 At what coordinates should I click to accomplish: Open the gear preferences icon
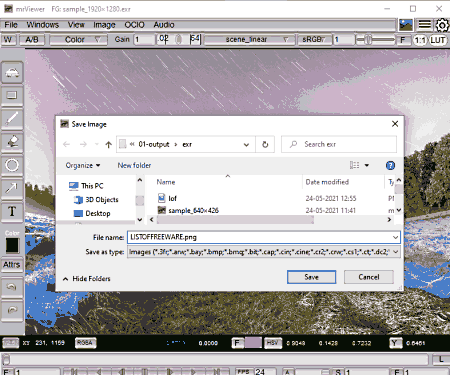pyautogui.click(x=442, y=25)
